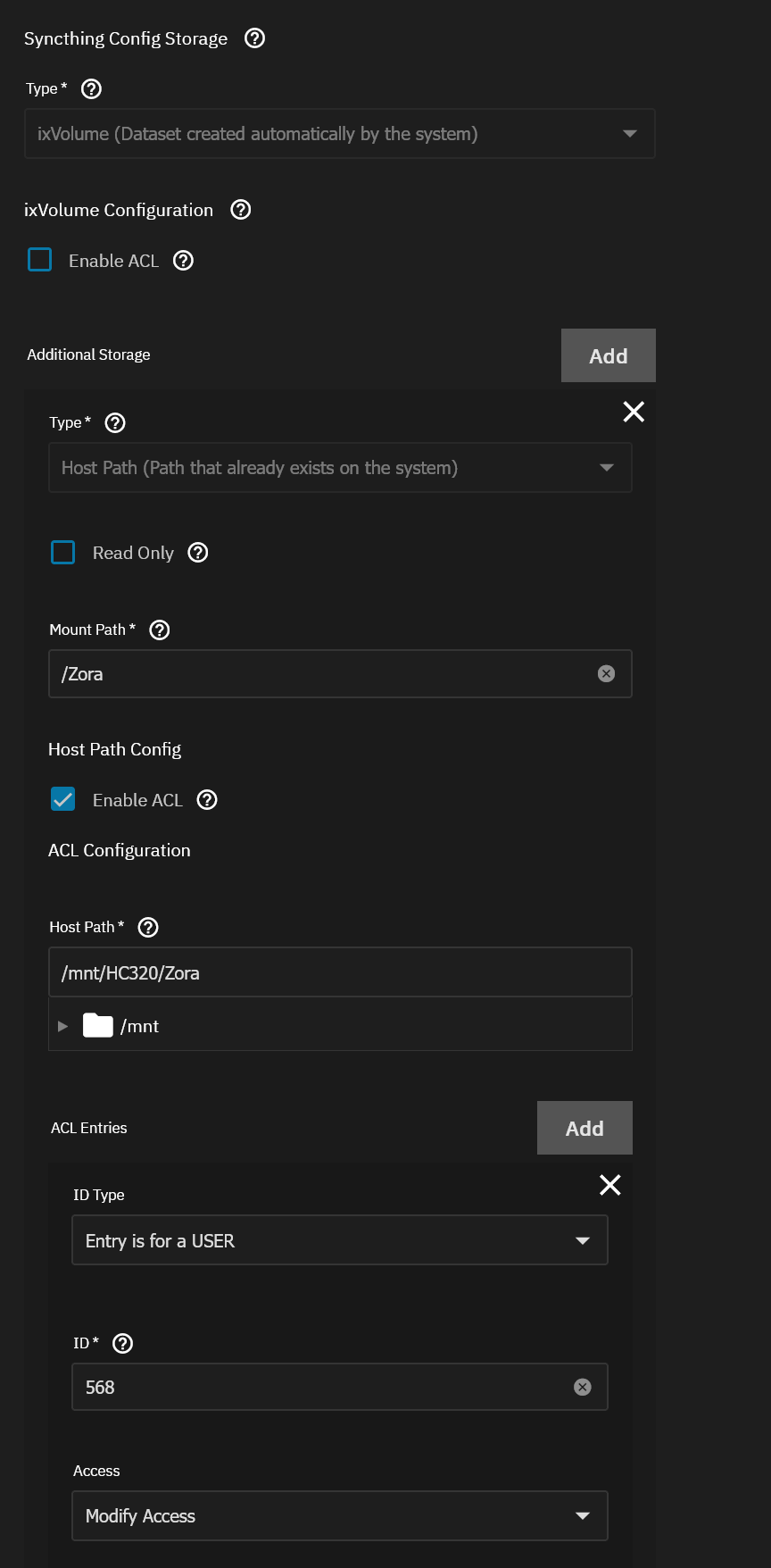This screenshot has width=771, height=1568.
Task: Open help for Syncthing Config Storage
Action: point(254,38)
